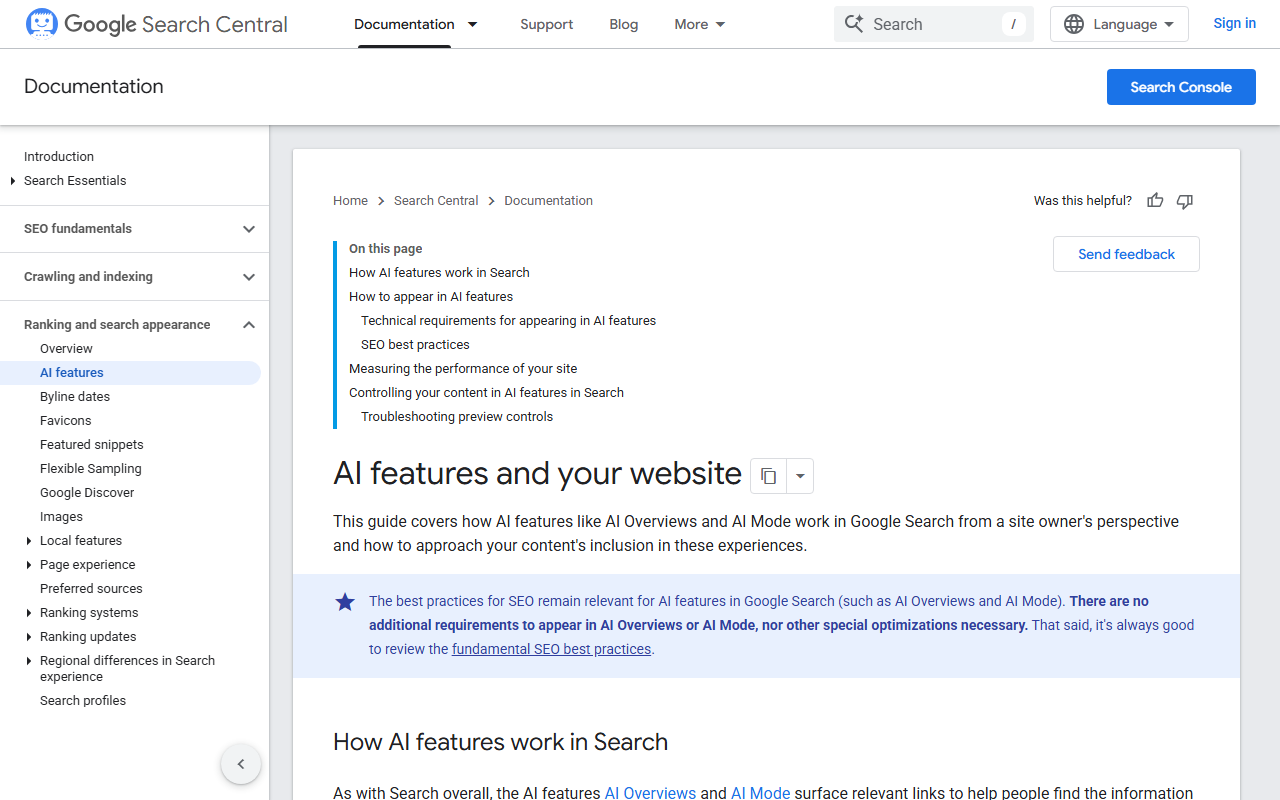Open the More menu
The width and height of the screenshot is (1280, 800).
700,24
